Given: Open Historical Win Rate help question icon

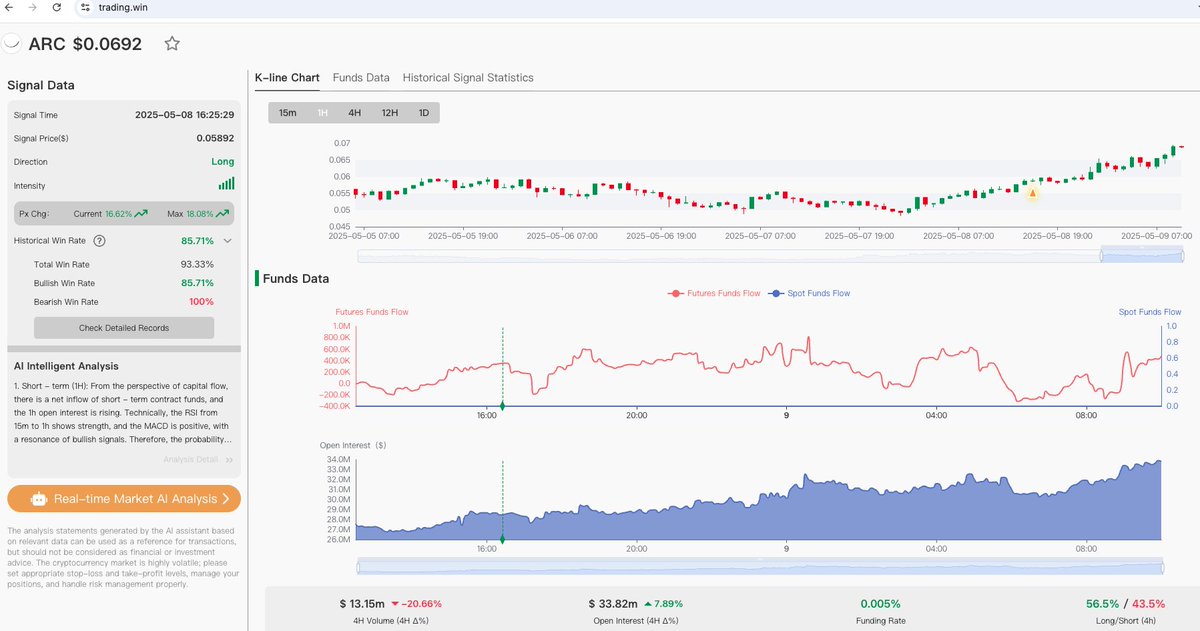Looking at the screenshot, I should (x=99, y=241).
